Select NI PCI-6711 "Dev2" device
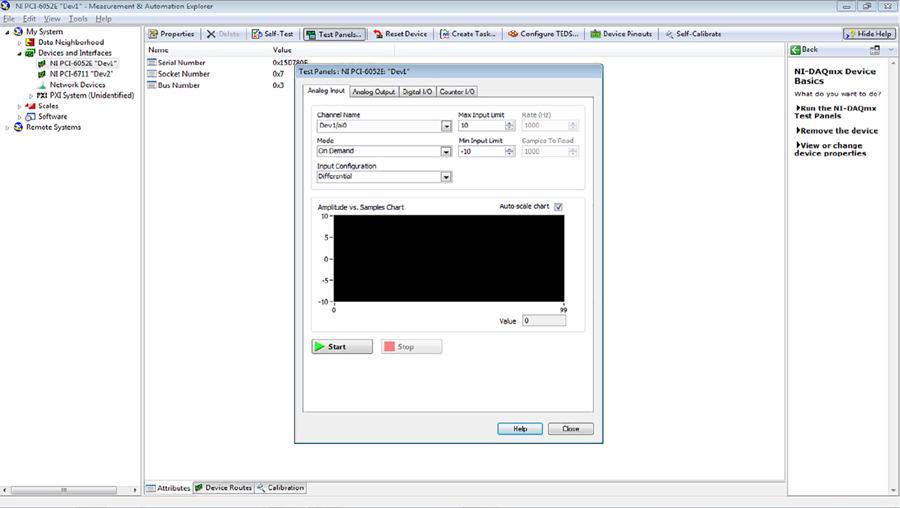The image size is (900, 508). tap(81, 74)
